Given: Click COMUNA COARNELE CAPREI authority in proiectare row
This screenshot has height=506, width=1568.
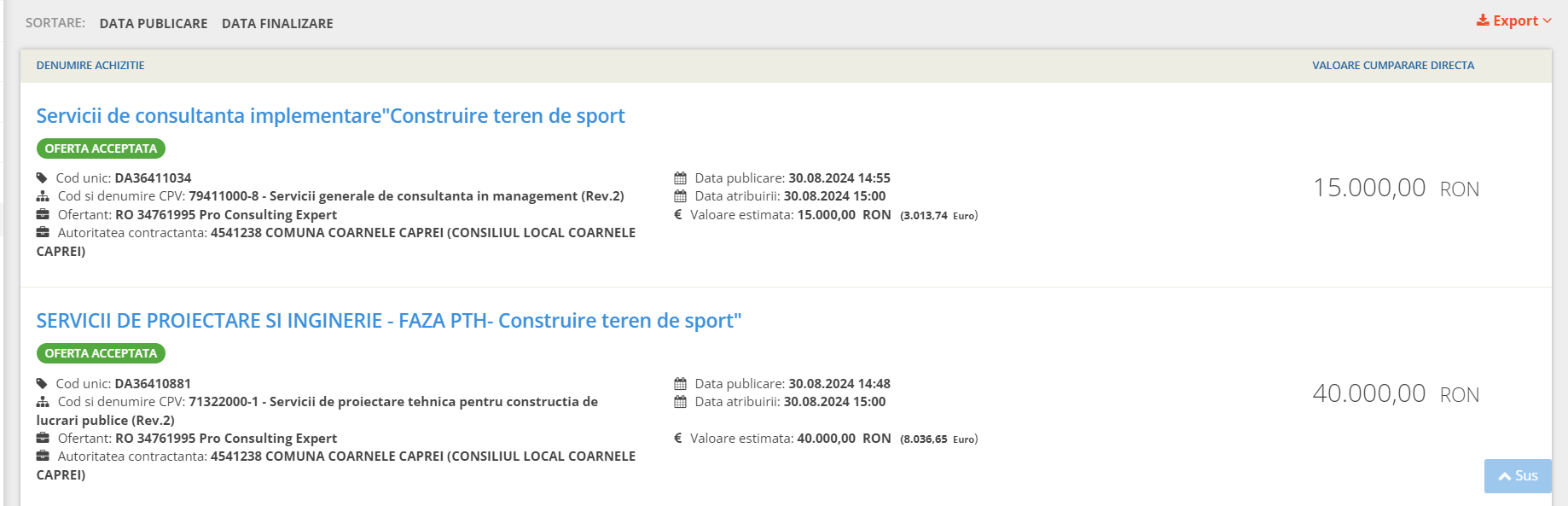Looking at the screenshot, I should 336,465.
